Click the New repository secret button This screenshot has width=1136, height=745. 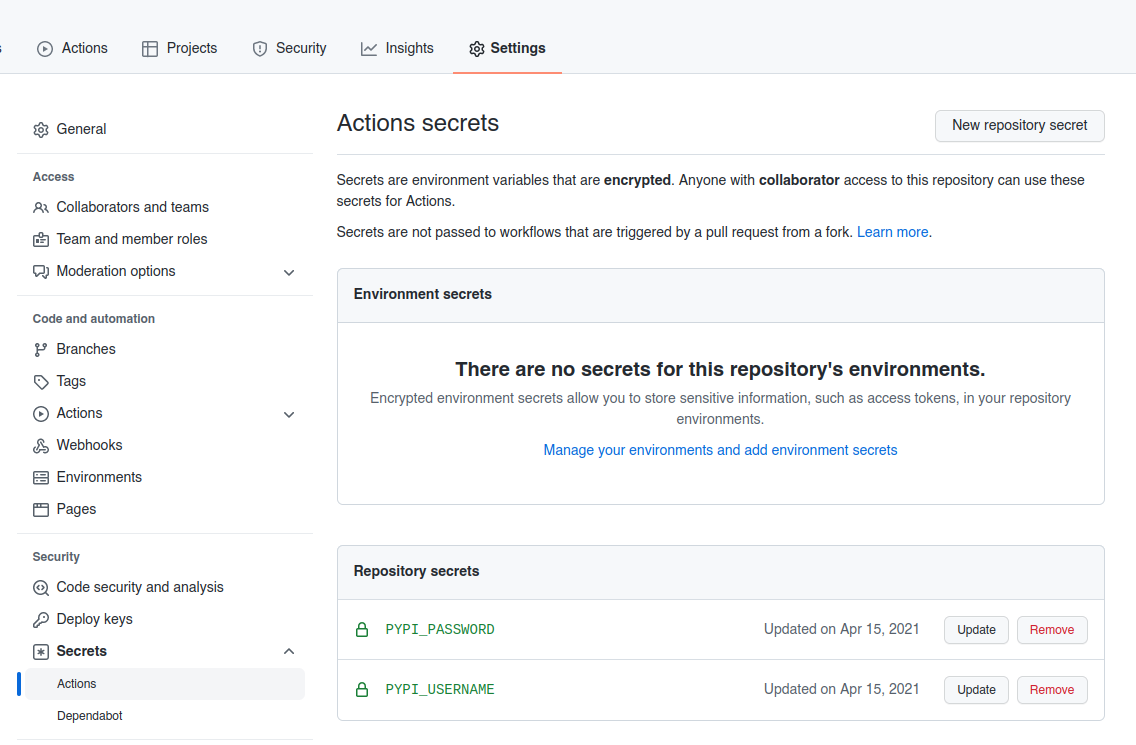click(x=1019, y=126)
